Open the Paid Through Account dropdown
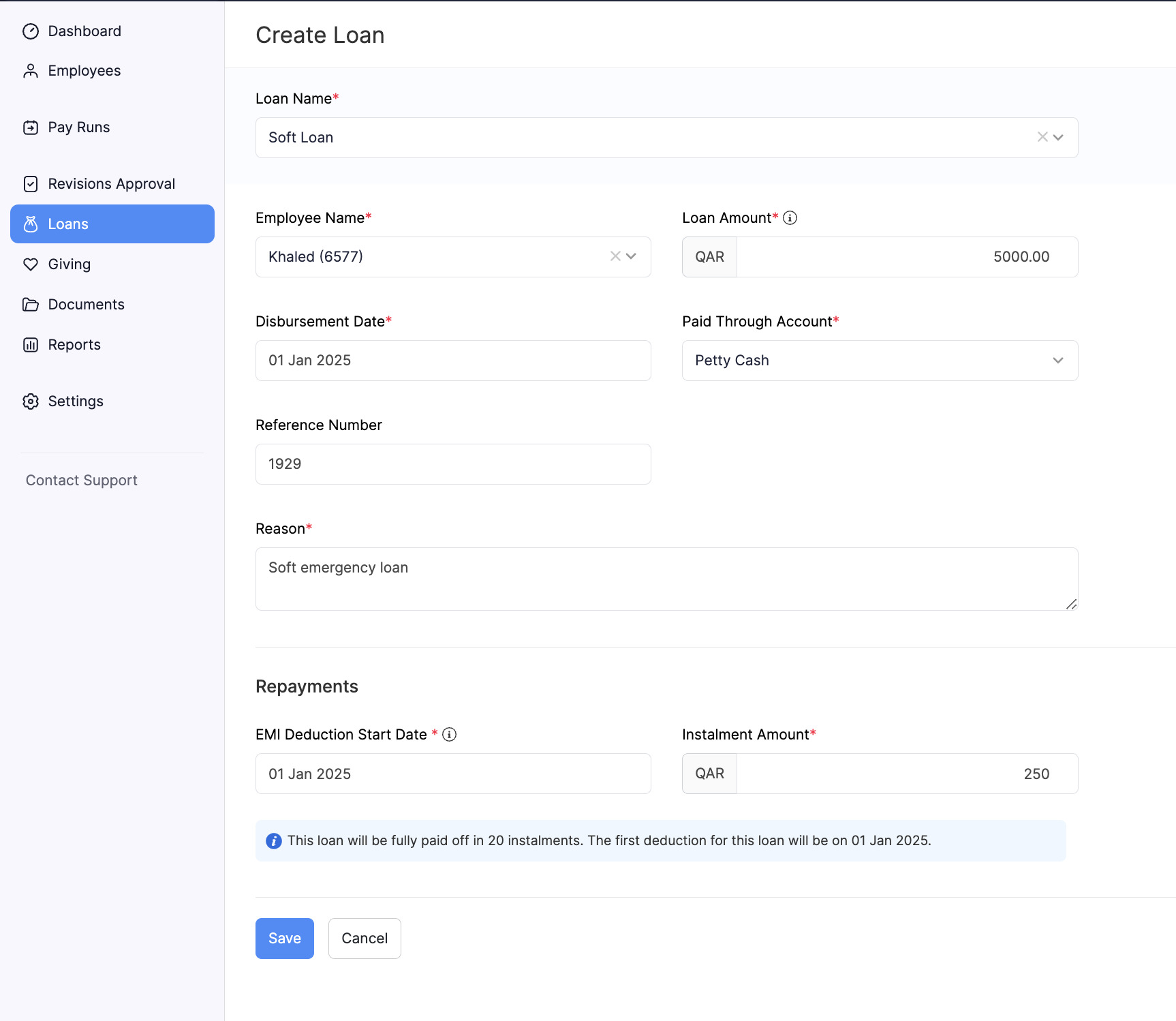This screenshot has height=1021, width=1176. pyautogui.click(x=879, y=361)
